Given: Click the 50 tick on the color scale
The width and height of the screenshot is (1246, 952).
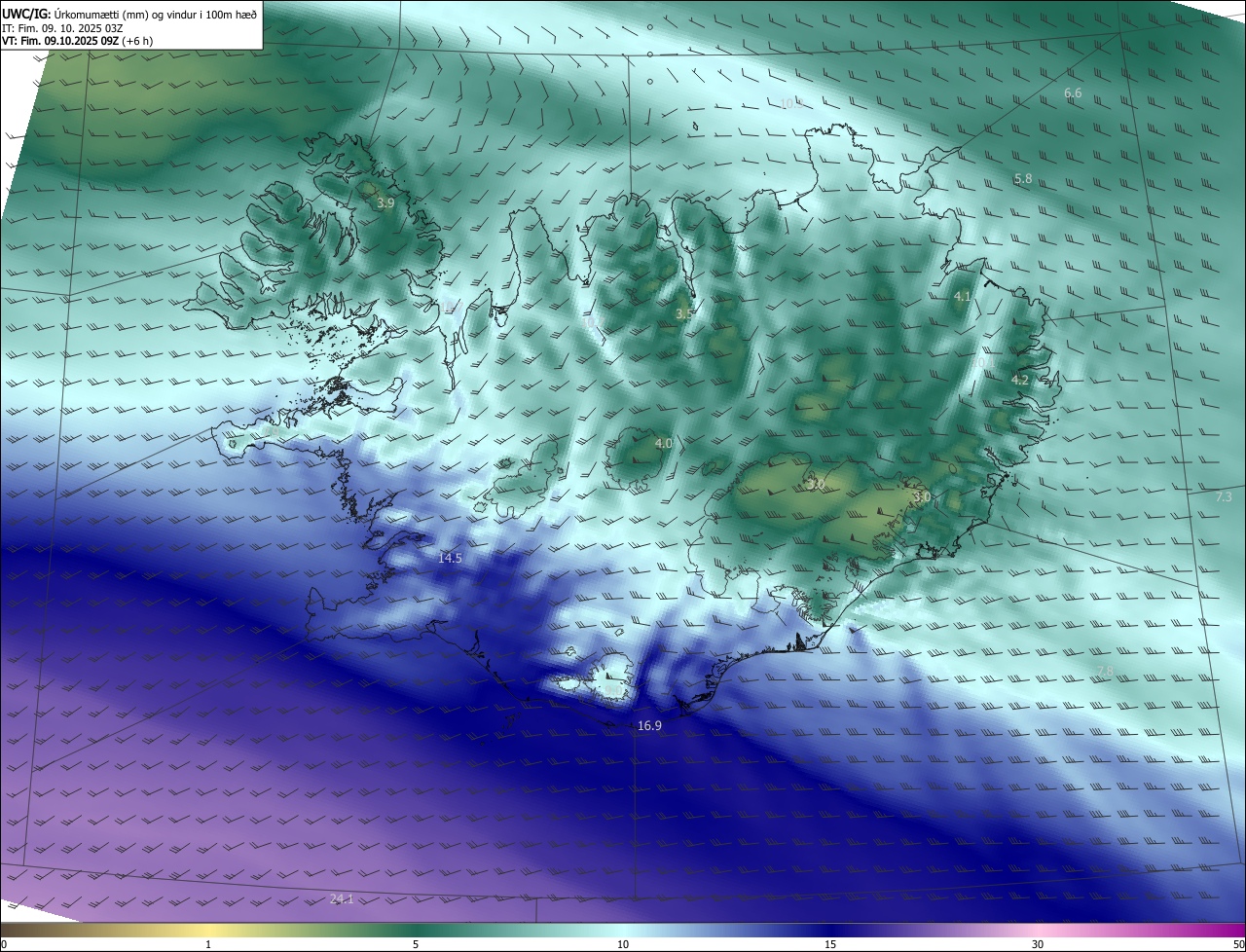Looking at the screenshot, I should click(x=1238, y=944).
